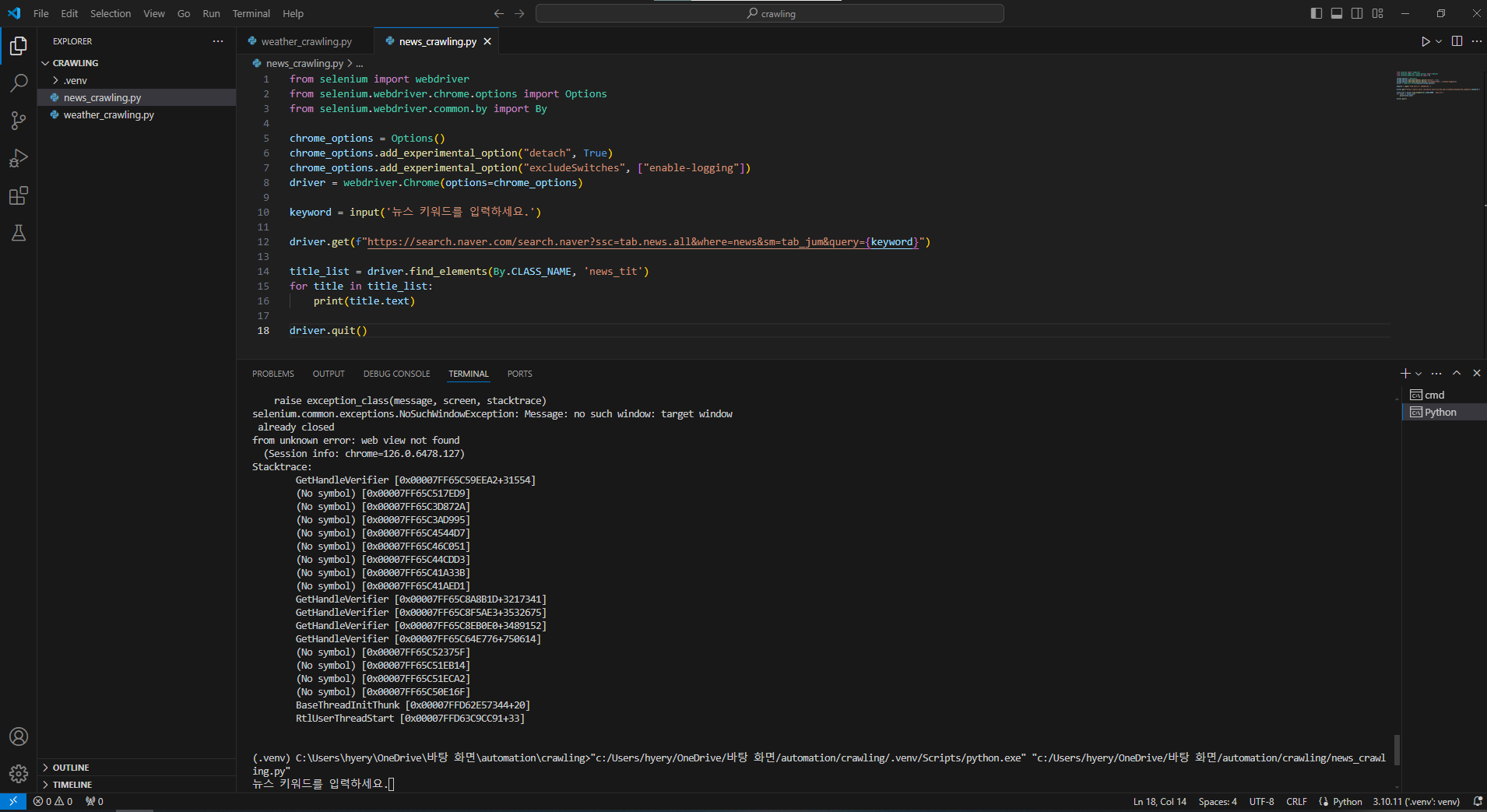
Task: Open new terminal launch profile dropdown
Action: coord(1418,374)
